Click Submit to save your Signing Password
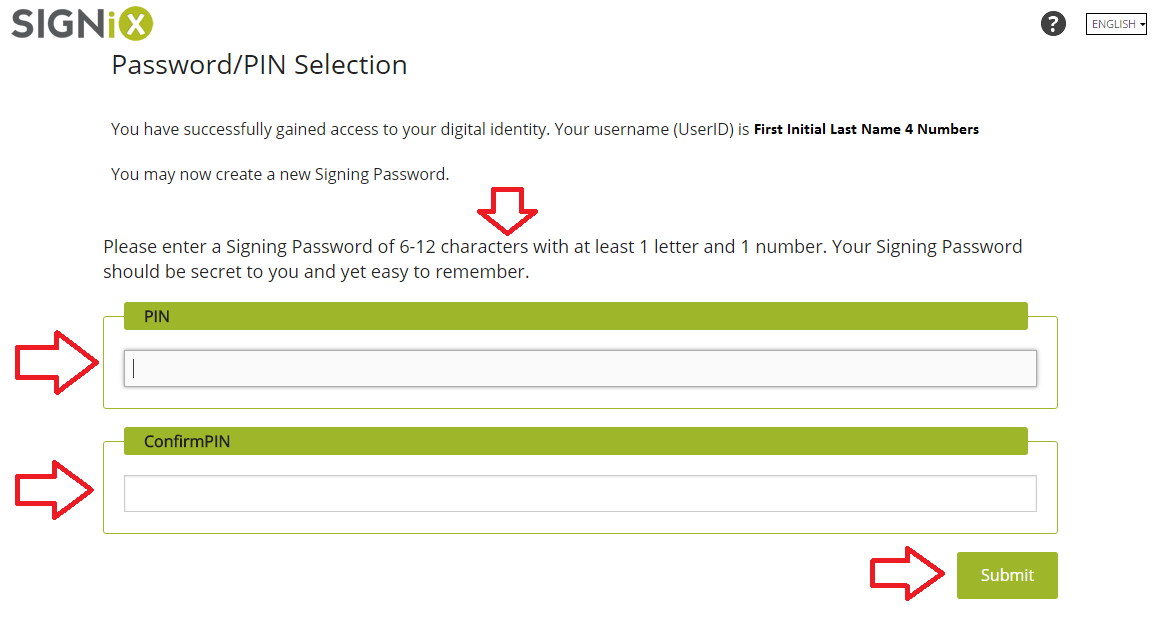1160x618 pixels. coord(1006,575)
